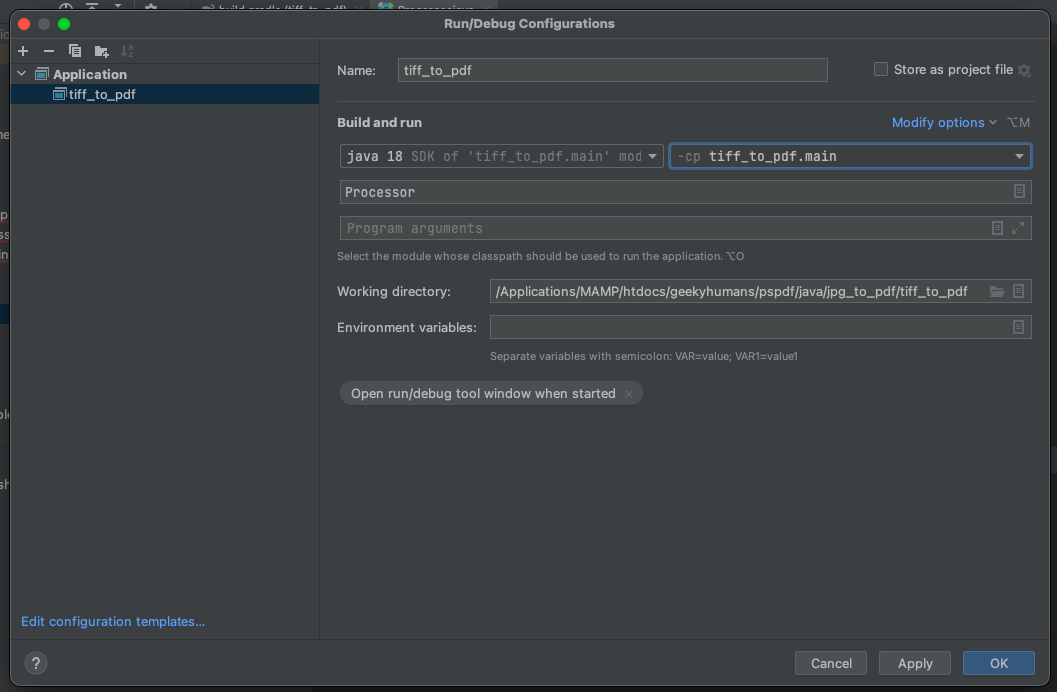This screenshot has height=692, width=1057.
Task: Open the '-cp tiff_to_pdf.main' module dropdown
Action: (1018, 156)
